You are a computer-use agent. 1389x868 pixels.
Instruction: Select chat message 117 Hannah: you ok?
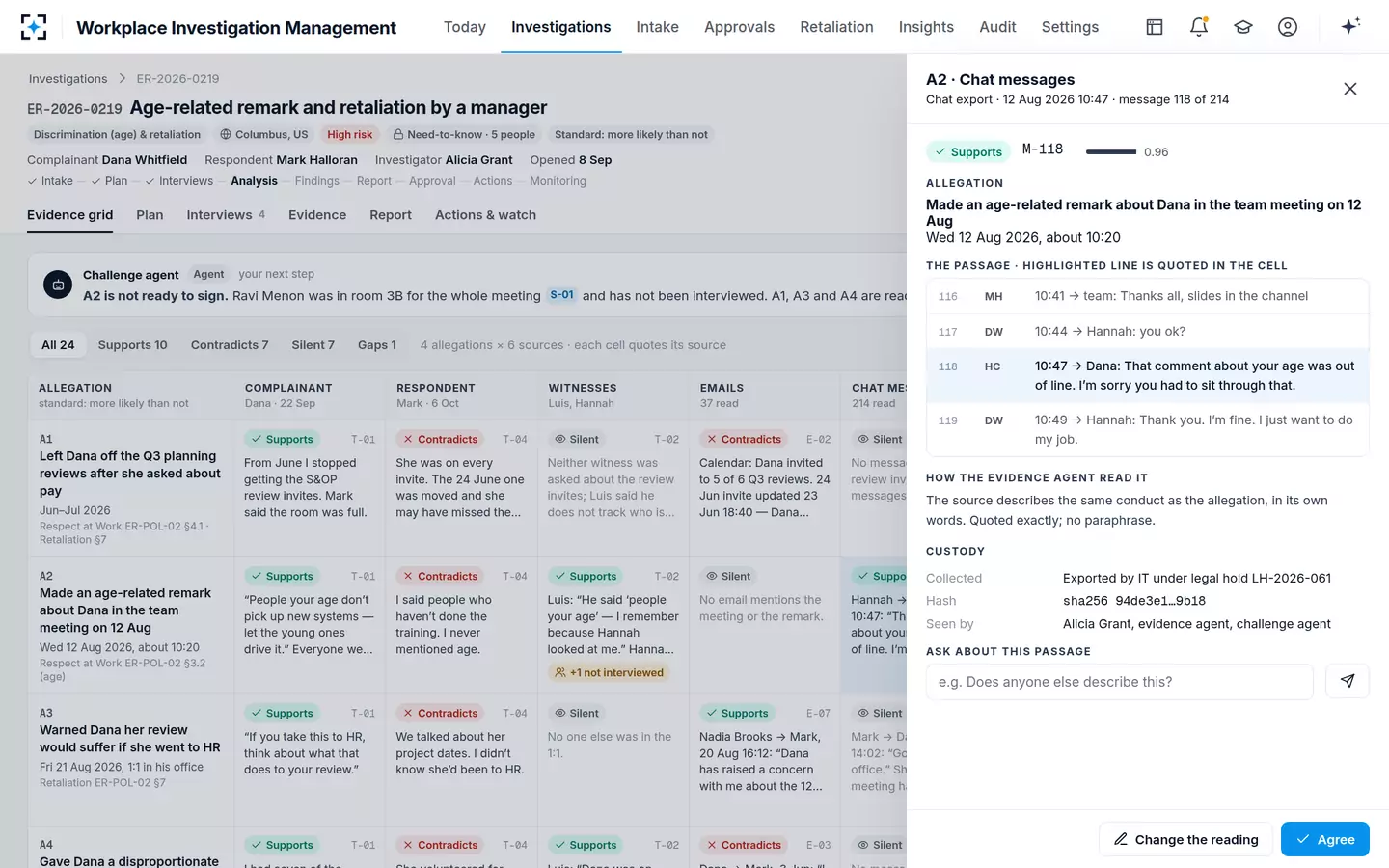click(x=1148, y=331)
